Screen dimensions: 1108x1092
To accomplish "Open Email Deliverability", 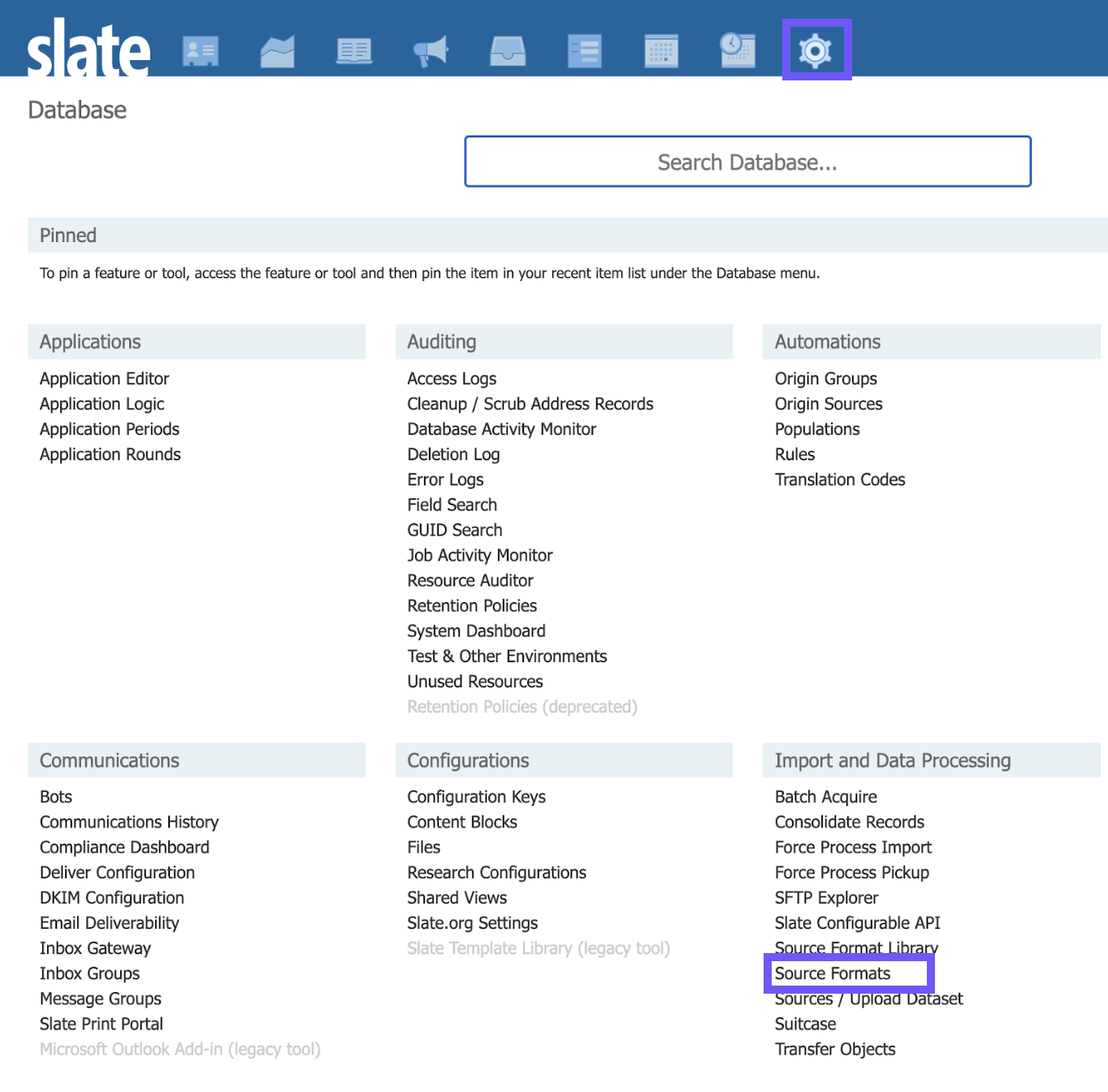I will (x=110, y=922).
